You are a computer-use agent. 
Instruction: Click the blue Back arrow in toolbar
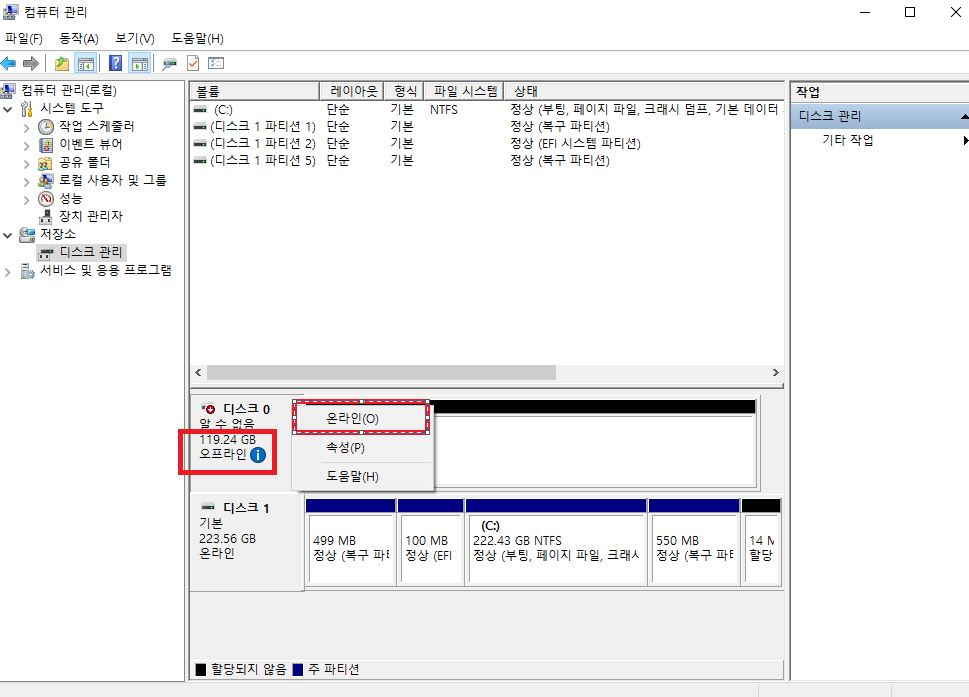click(x=9, y=63)
